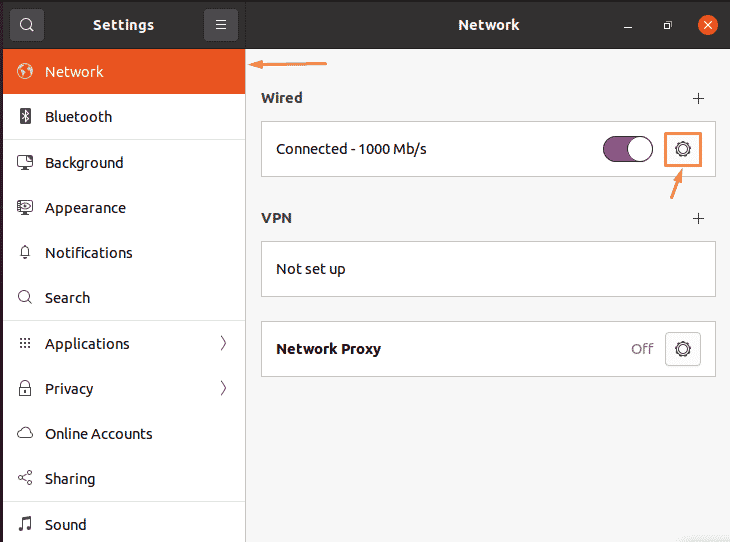Open the Settings hamburger menu
The image size is (730, 542).
point(221,25)
